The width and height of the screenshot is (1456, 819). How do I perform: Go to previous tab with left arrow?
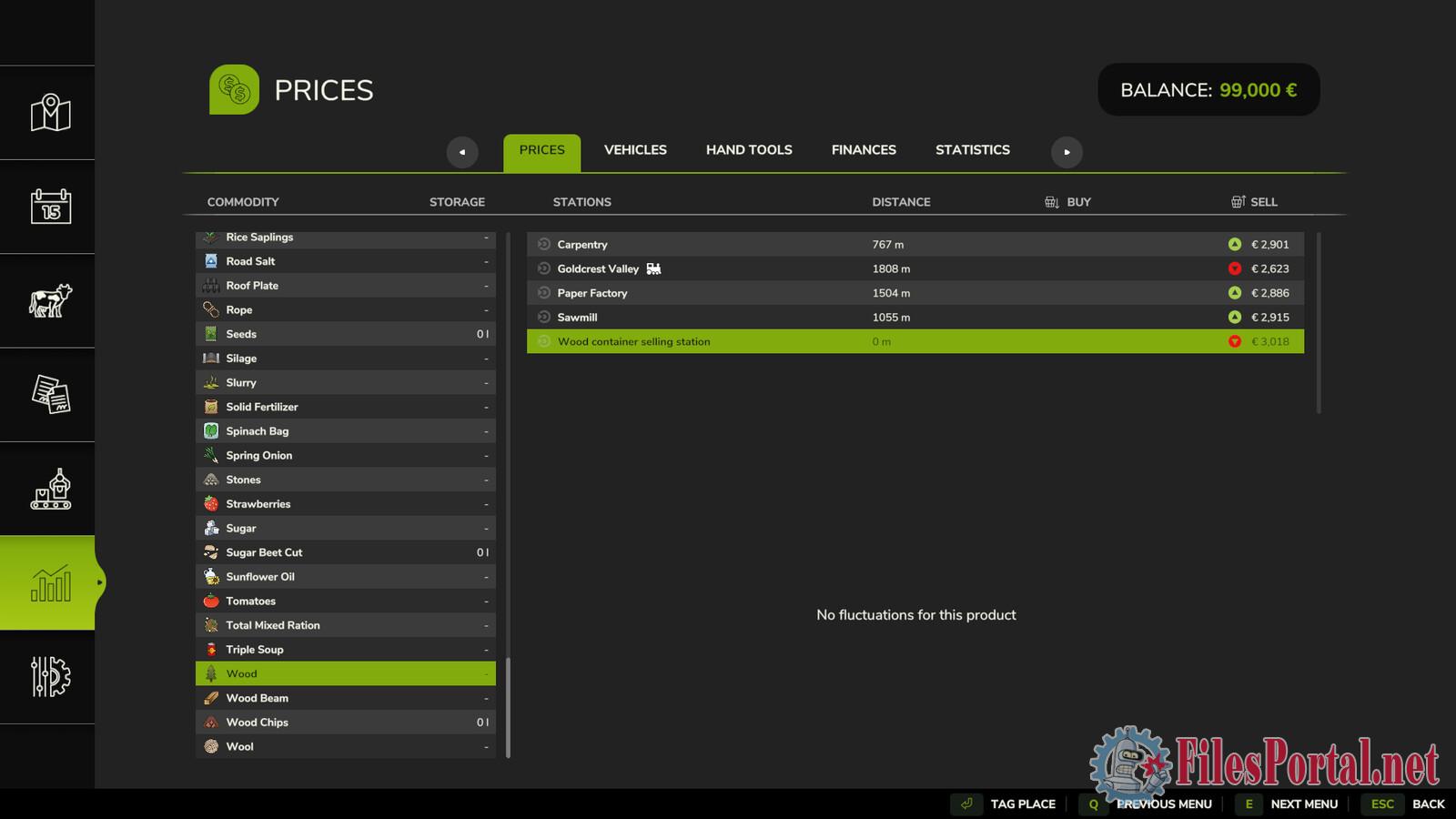[462, 152]
